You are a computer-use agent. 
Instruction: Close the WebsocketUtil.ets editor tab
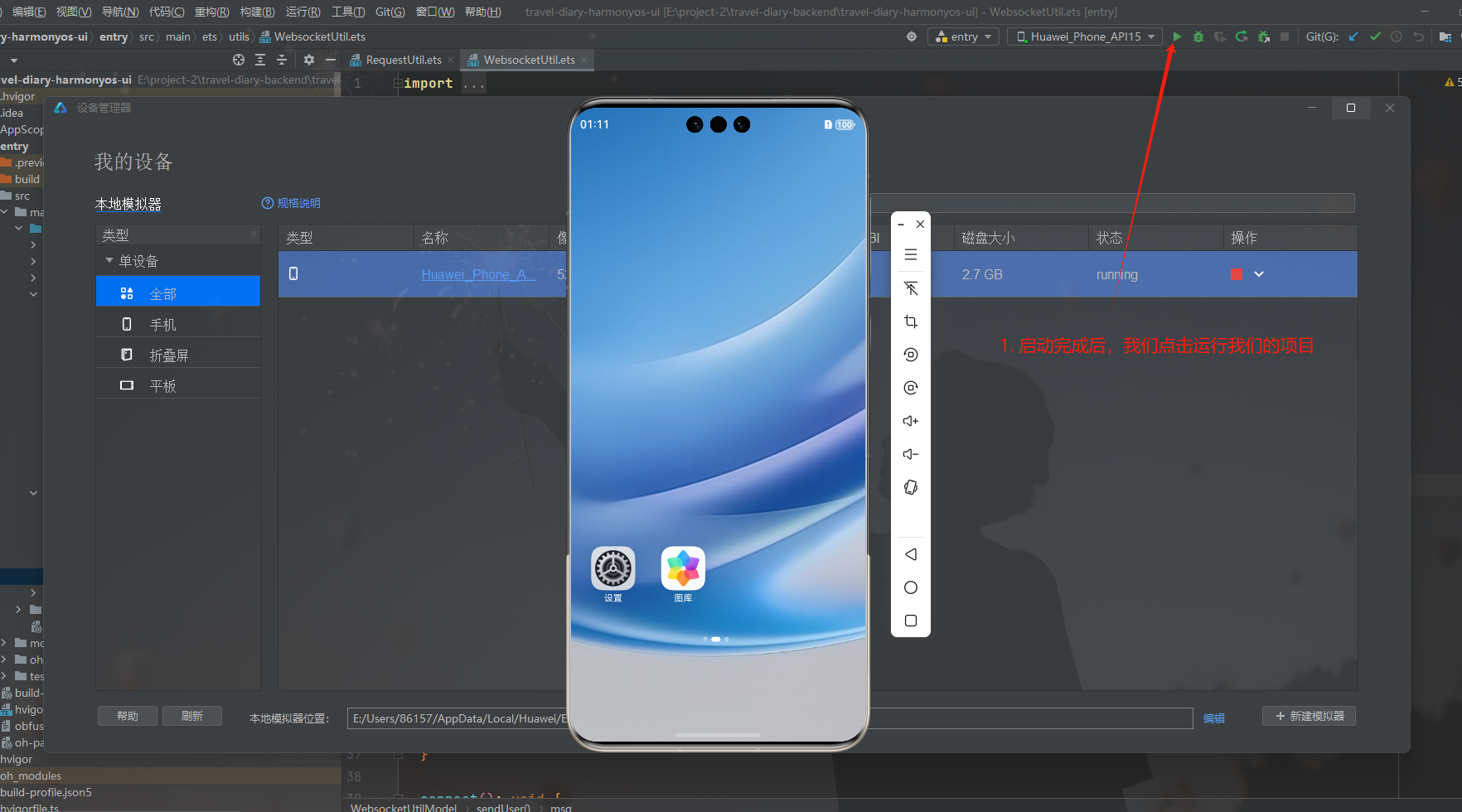[x=584, y=60]
